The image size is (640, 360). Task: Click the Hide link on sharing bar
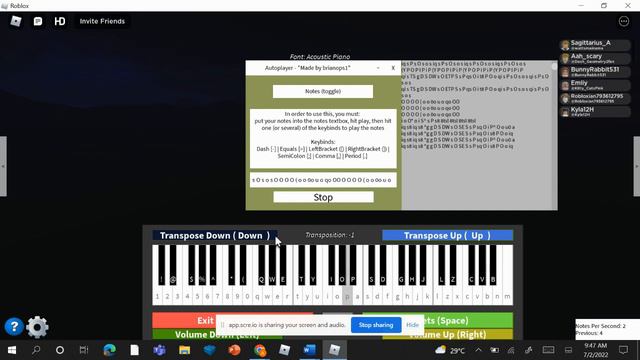point(412,325)
